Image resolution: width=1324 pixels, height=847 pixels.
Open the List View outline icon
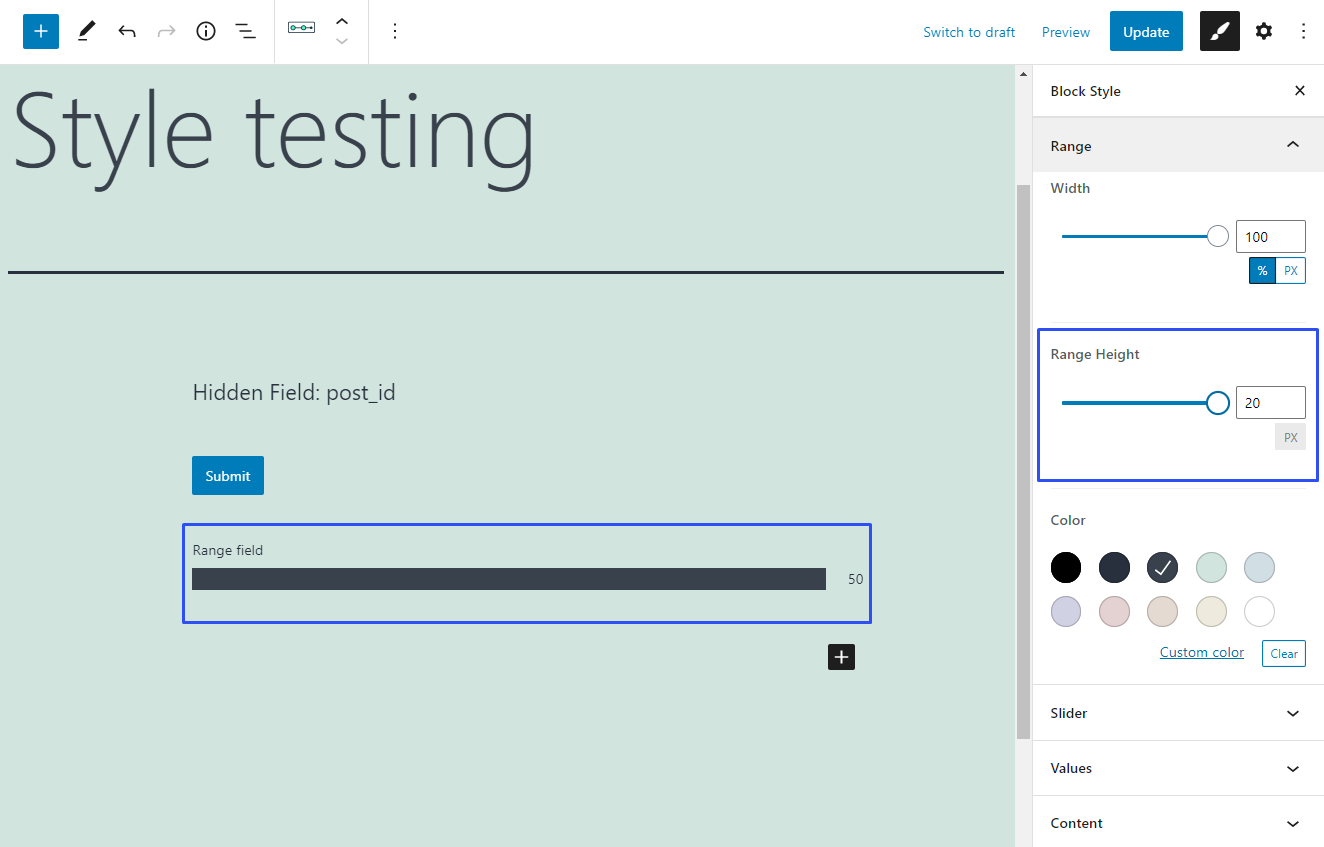[245, 31]
